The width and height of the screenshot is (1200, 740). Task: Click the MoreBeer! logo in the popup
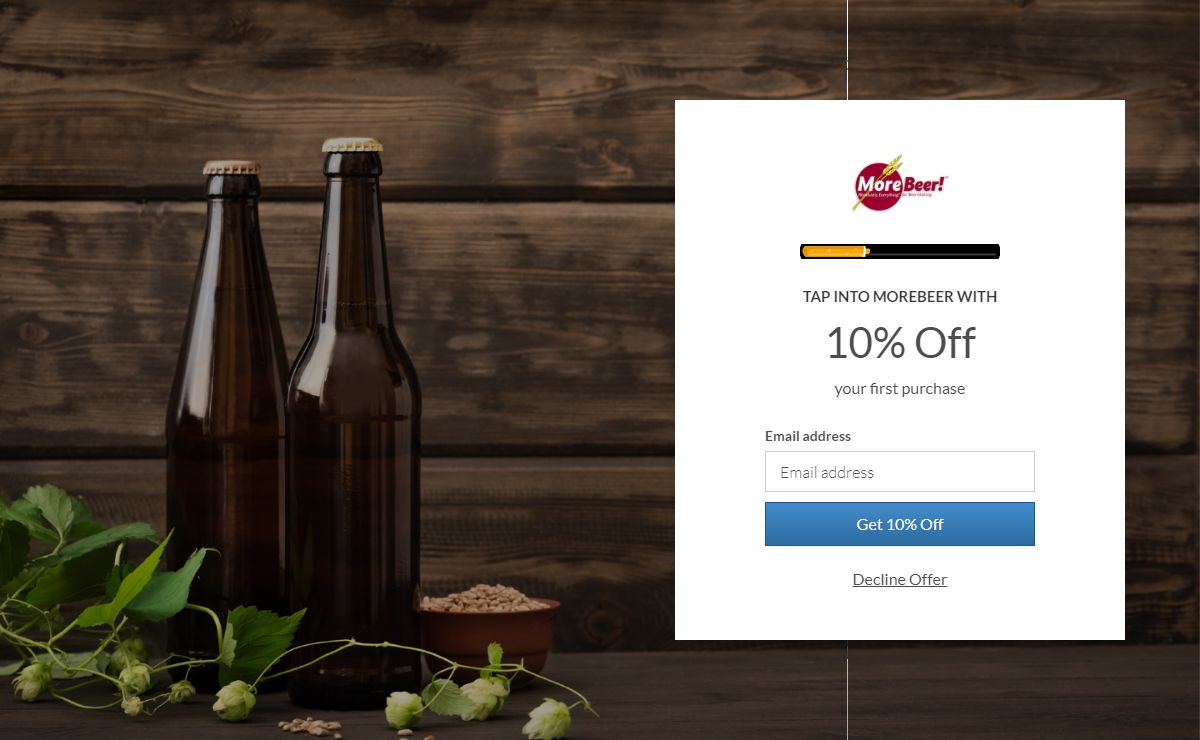tap(900, 183)
